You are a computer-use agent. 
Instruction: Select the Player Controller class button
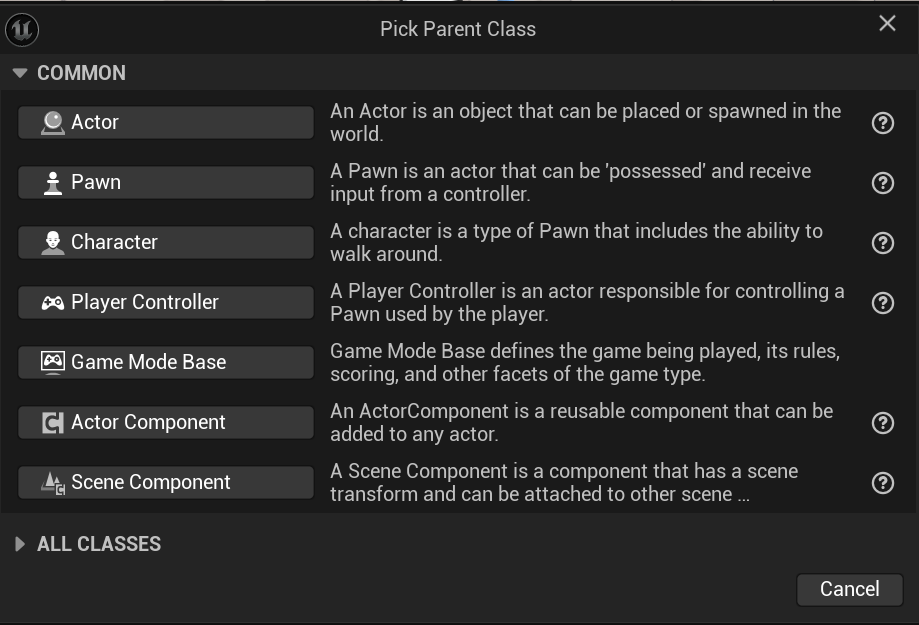[166, 302]
